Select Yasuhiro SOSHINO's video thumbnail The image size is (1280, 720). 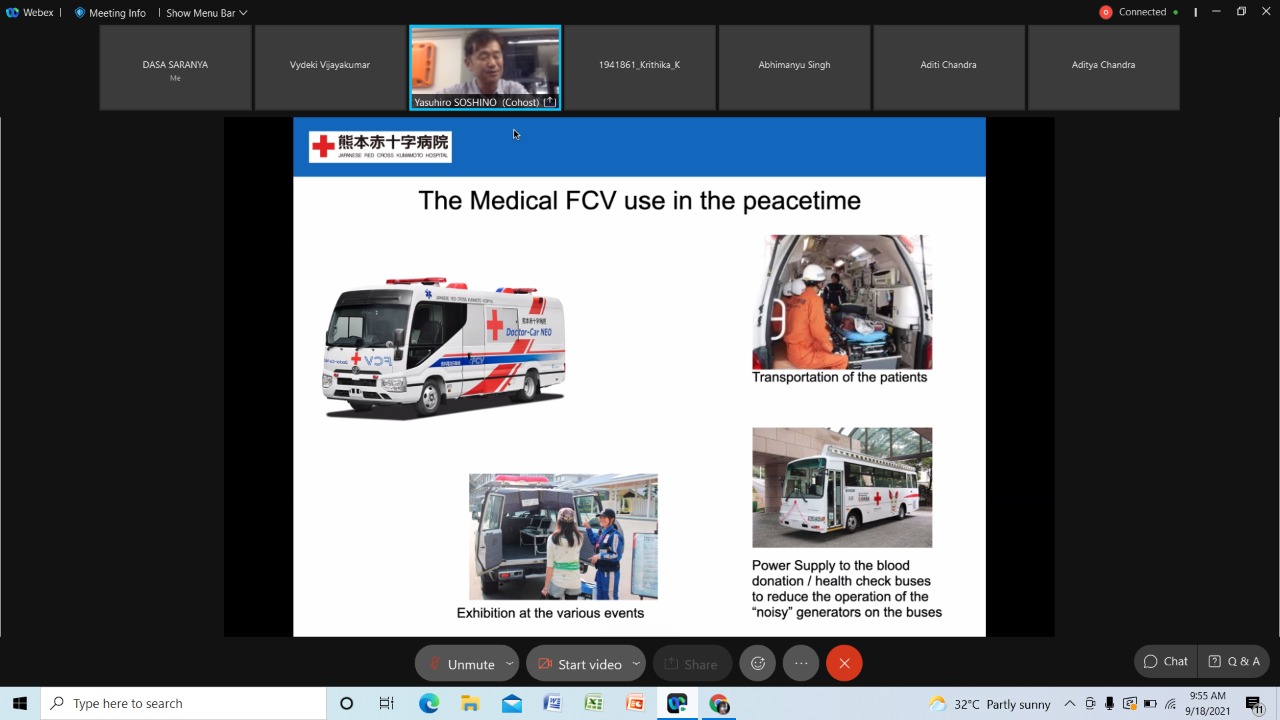(485, 67)
